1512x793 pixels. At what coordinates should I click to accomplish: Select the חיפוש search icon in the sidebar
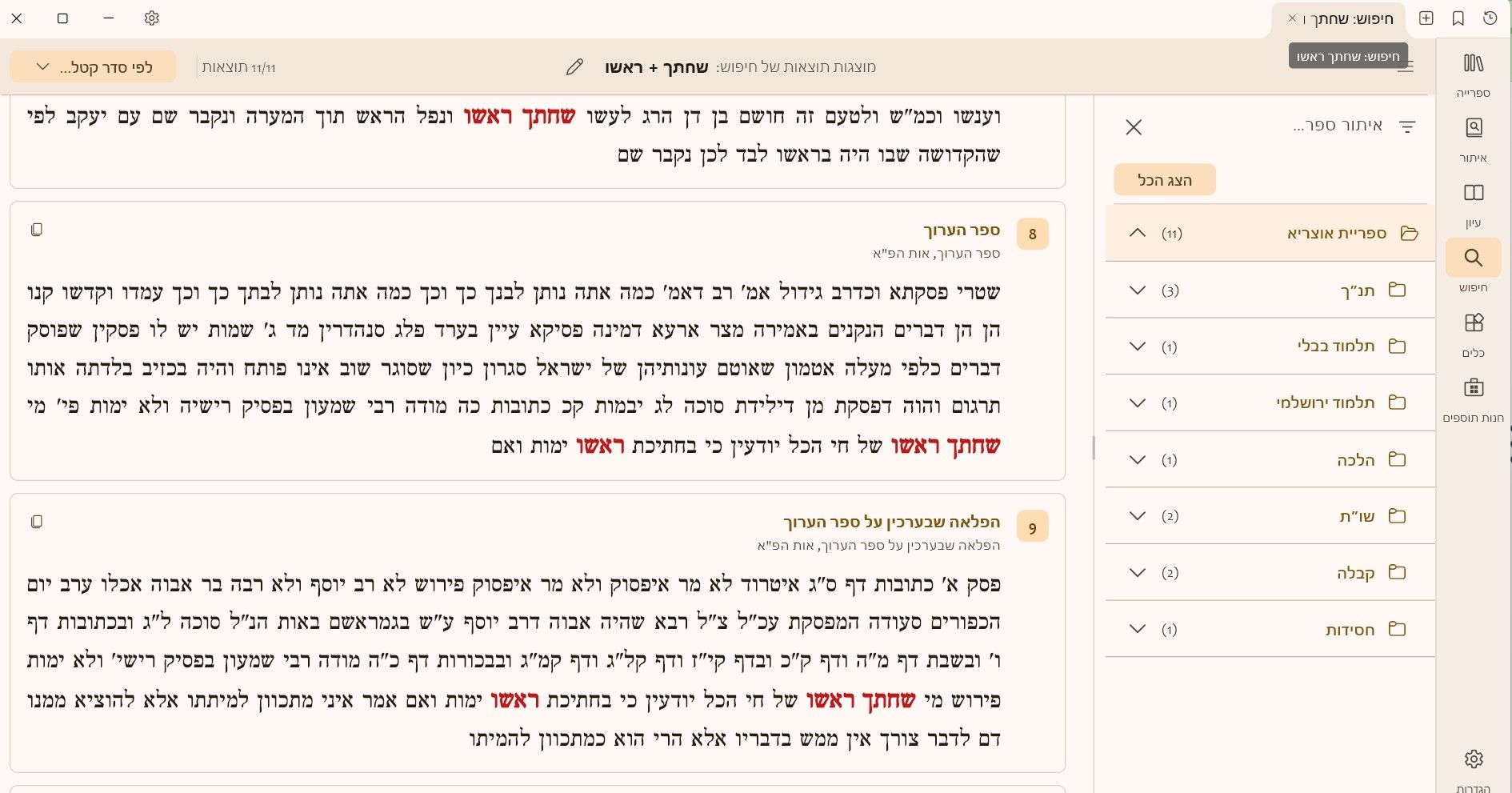[x=1473, y=258]
